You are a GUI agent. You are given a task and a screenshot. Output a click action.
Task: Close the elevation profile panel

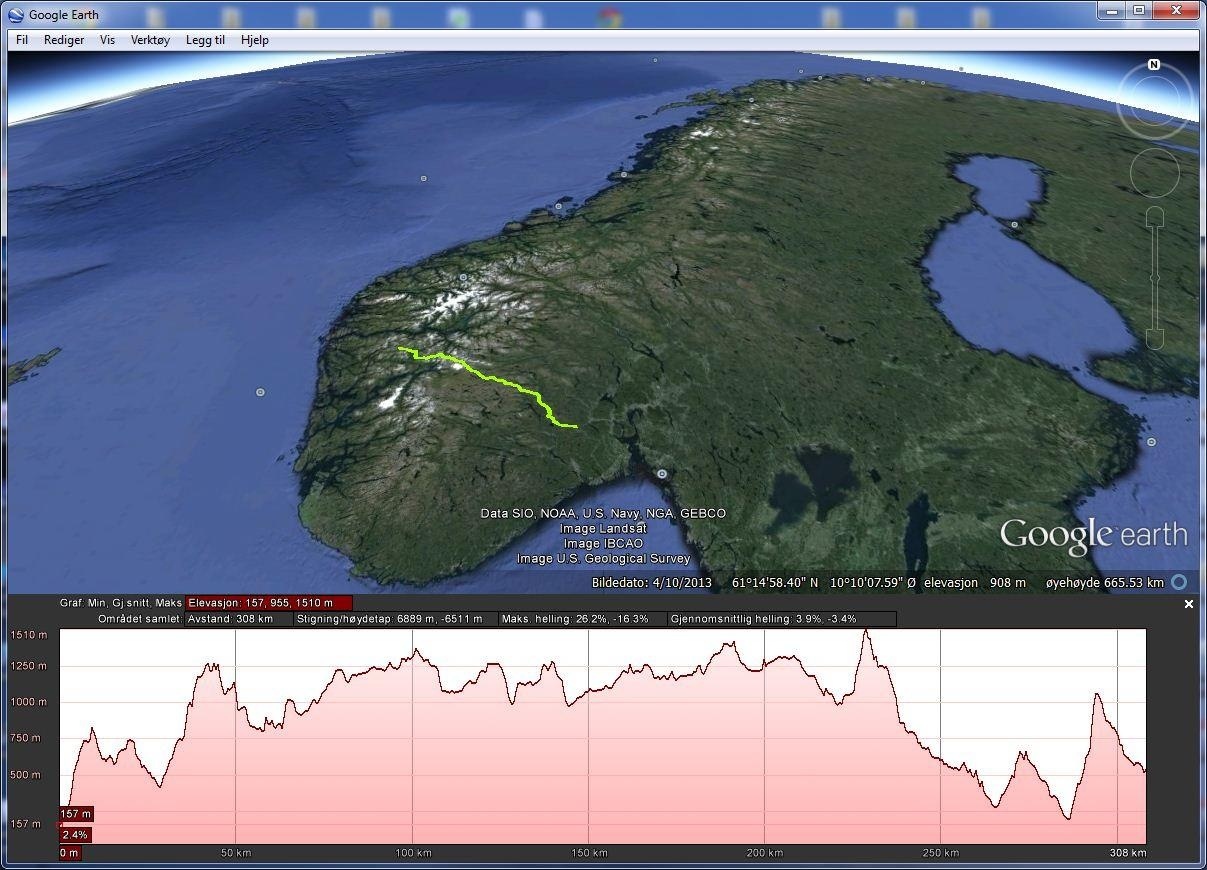click(1189, 604)
